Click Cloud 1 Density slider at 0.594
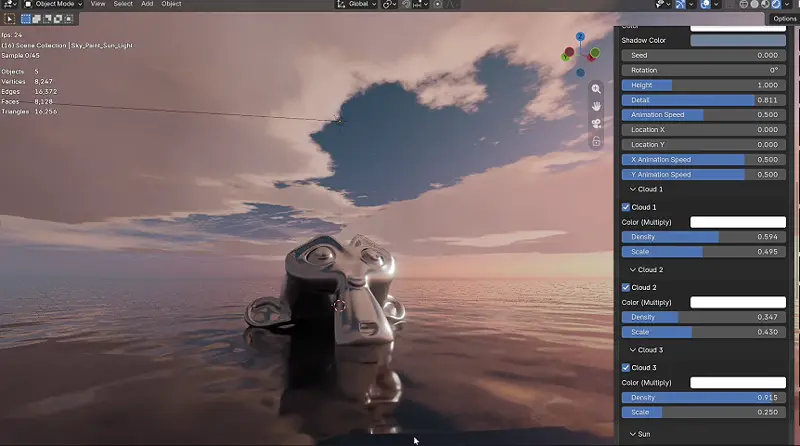Screen dimensions: 800x446 704,237
